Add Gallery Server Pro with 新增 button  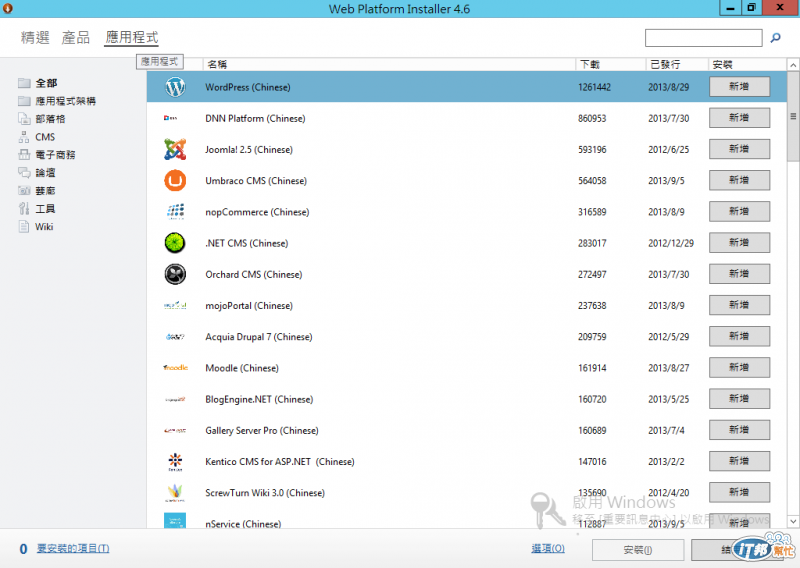click(x=739, y=430)
